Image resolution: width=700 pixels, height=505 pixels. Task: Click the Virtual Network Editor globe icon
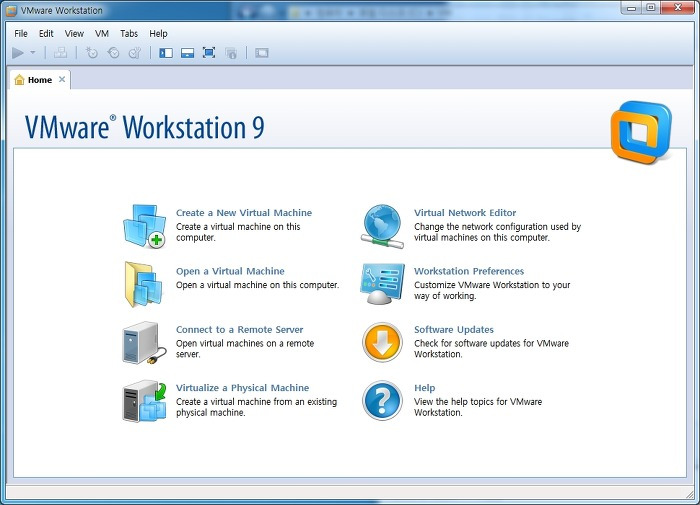coord(382,226)
